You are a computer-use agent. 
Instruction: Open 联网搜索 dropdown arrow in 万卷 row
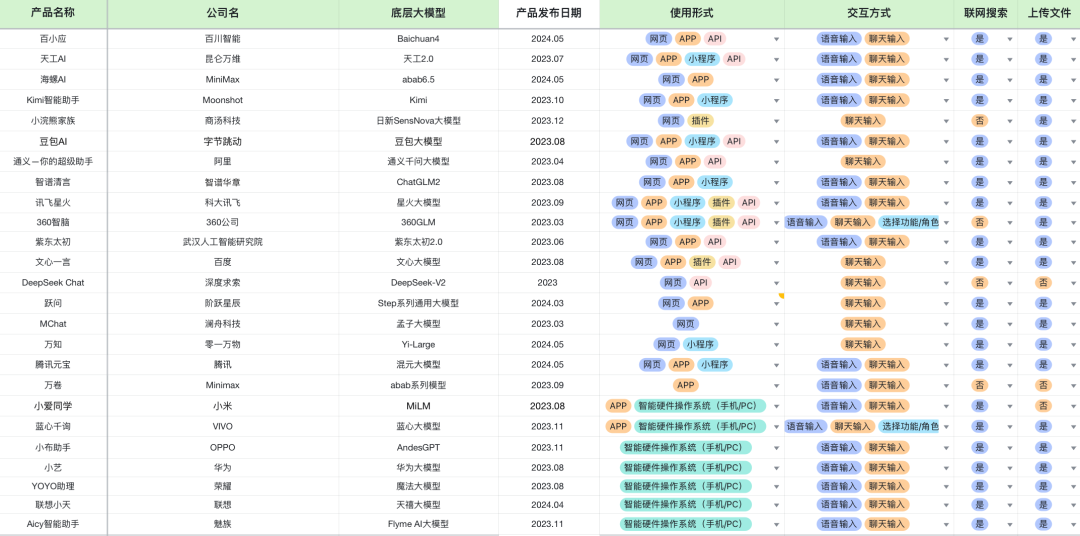pos(1010,386)
